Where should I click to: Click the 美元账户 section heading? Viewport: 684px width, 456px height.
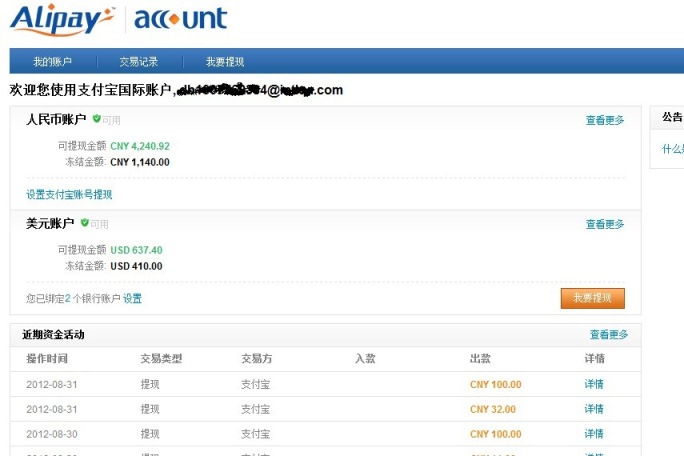[x=50, y=223]
